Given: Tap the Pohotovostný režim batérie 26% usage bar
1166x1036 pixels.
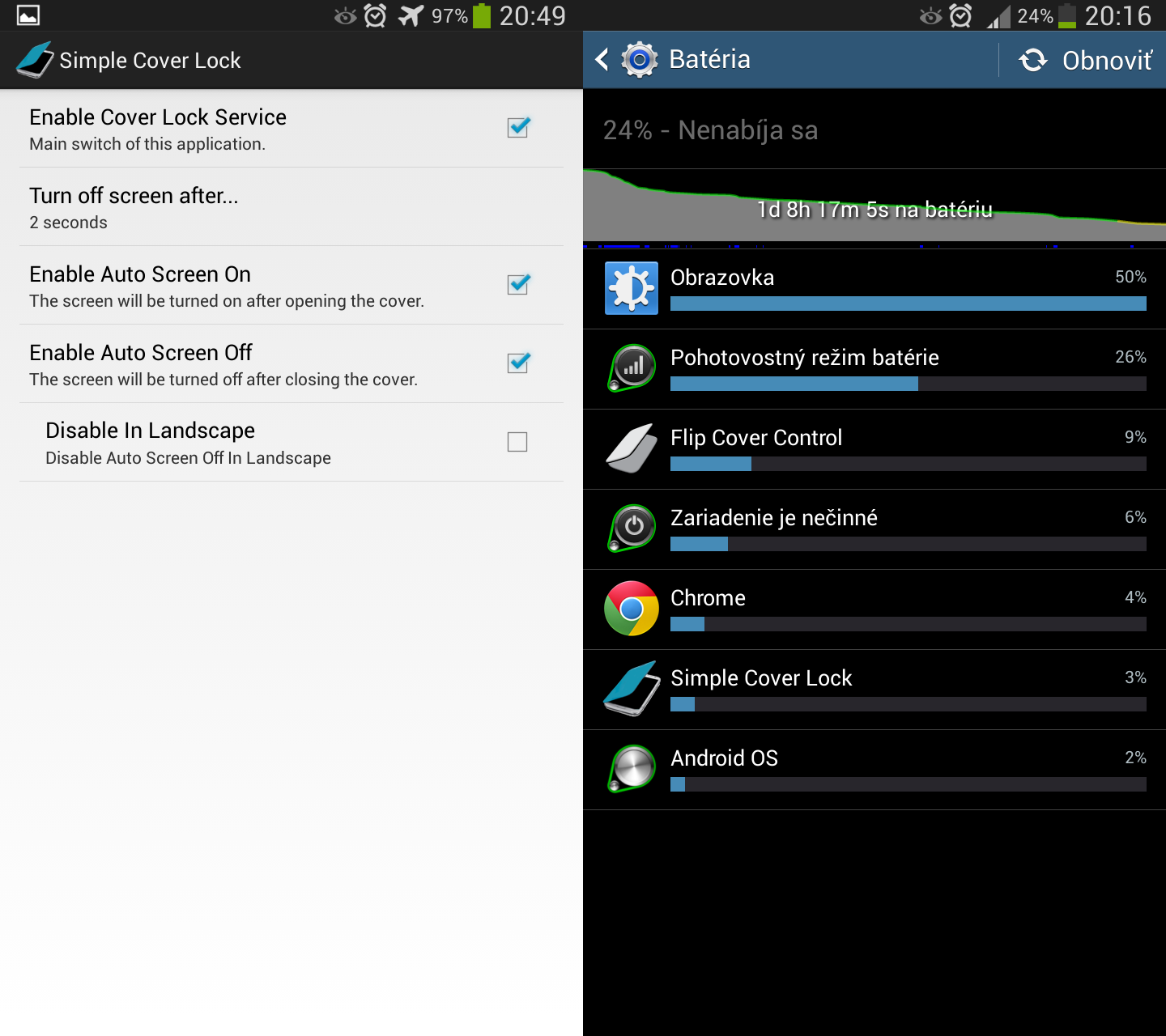Looking at the screenshot, I should [x=909, y=384].
